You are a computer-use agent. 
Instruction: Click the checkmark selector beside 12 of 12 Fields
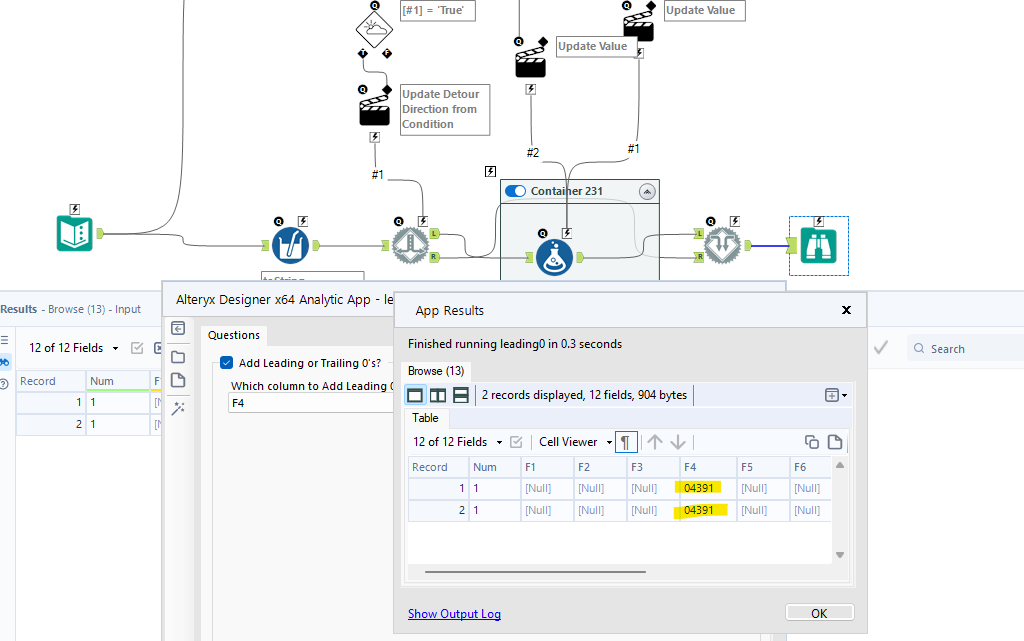514,441
